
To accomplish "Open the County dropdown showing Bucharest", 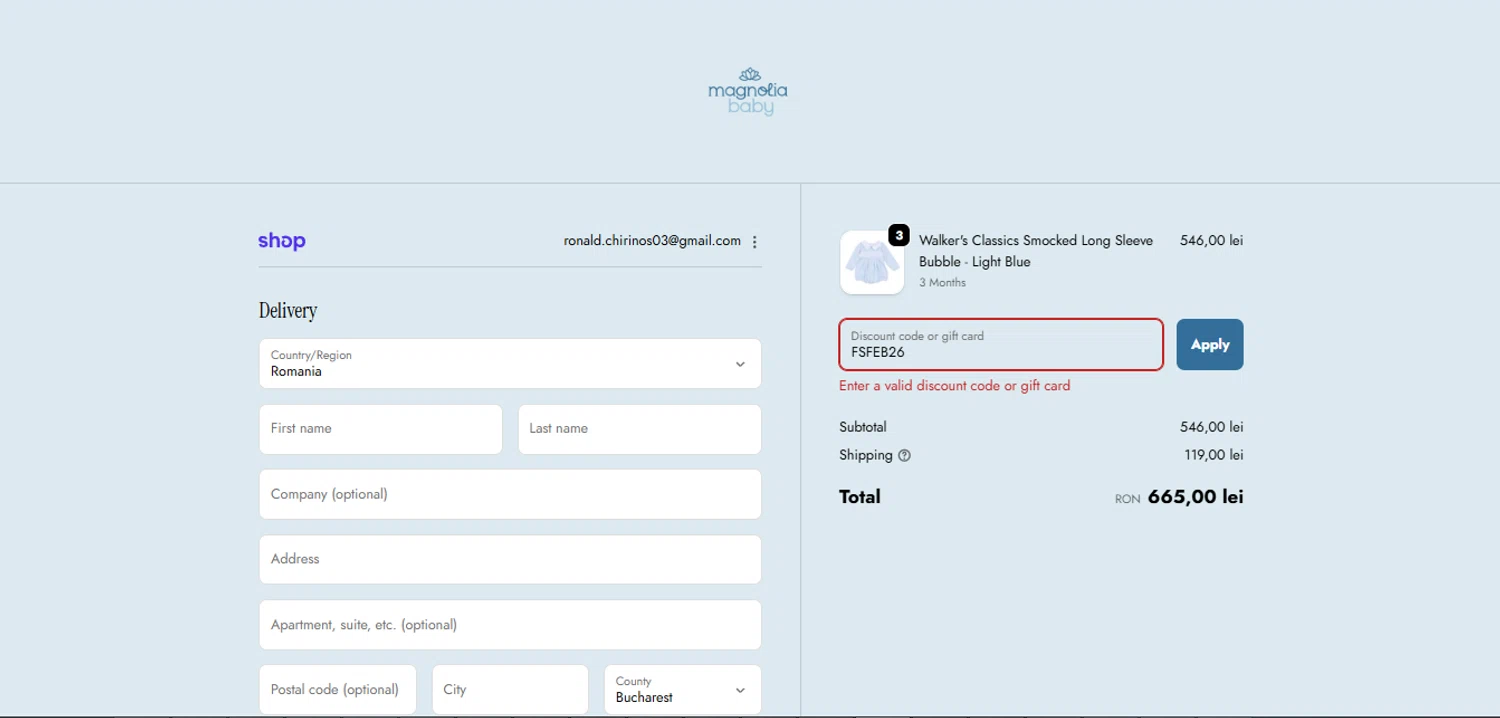I will pyautogui.click(x=683, y=690).
